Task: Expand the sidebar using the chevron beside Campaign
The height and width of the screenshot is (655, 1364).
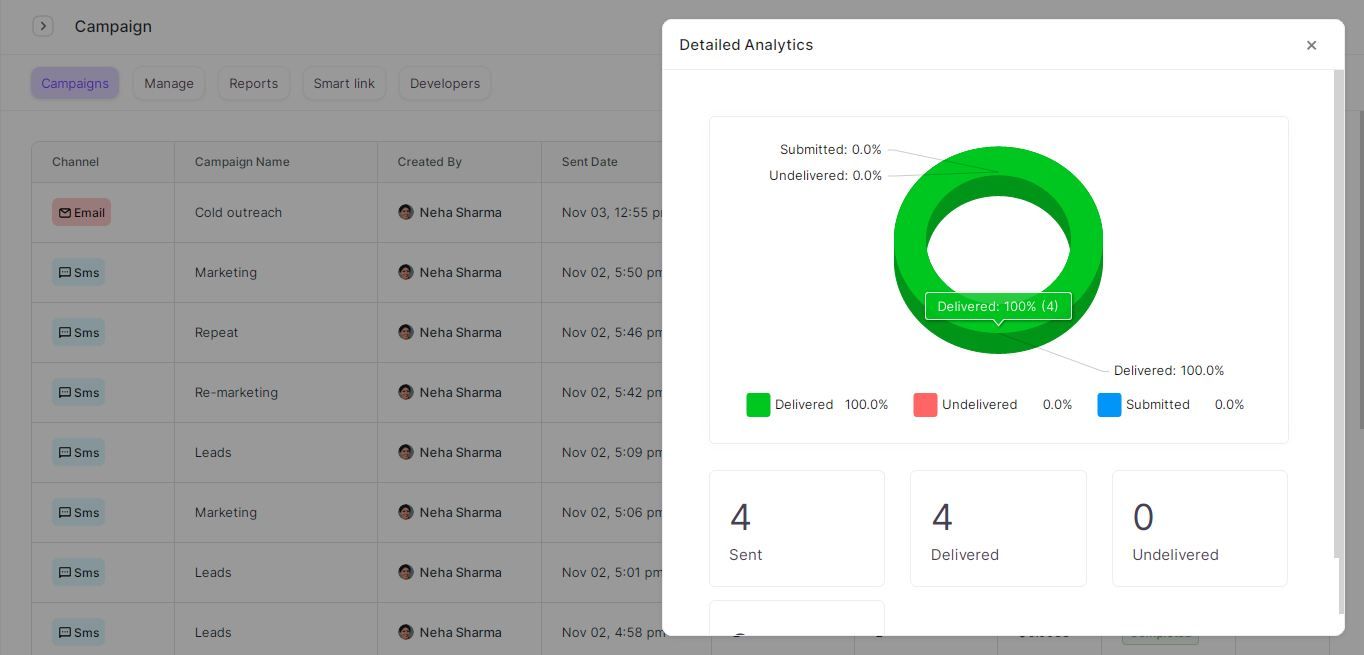Action: [x=43, y=25]
